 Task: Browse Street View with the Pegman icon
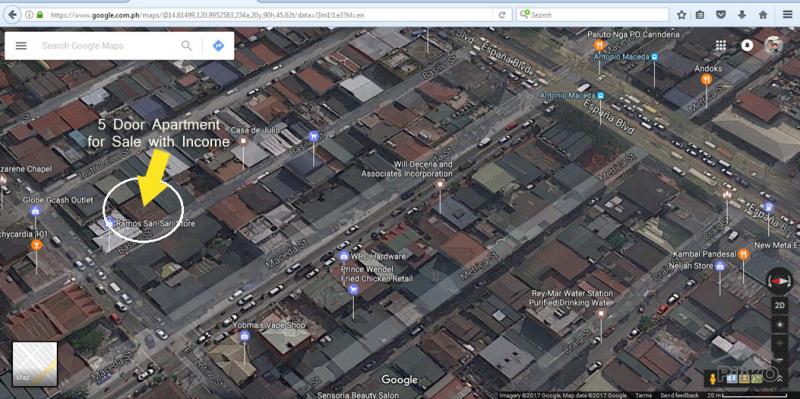[x=712, y=378]
